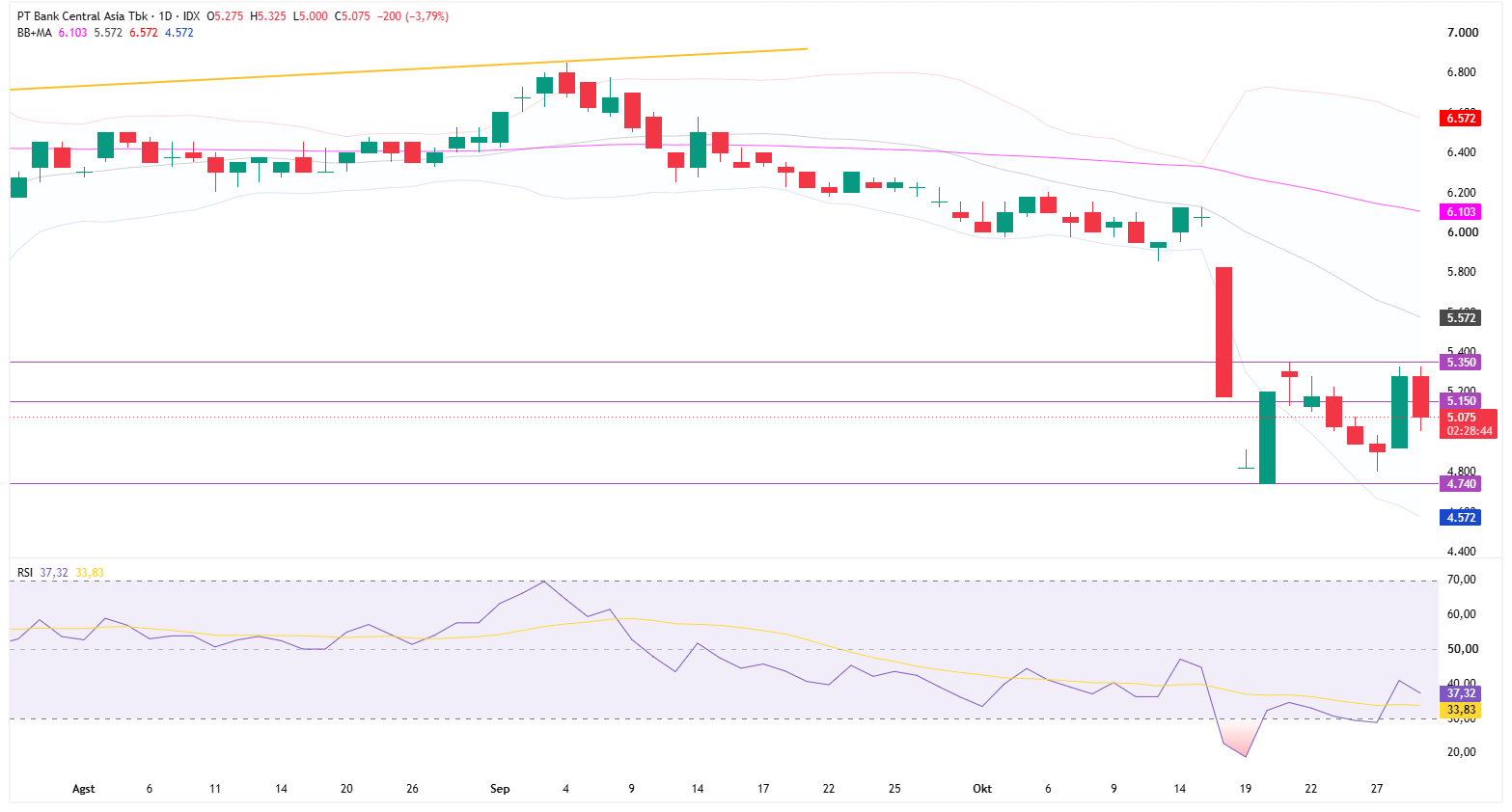Click the large red candle near Okt 19
Screen dimensions: 1512x812
1223,332
